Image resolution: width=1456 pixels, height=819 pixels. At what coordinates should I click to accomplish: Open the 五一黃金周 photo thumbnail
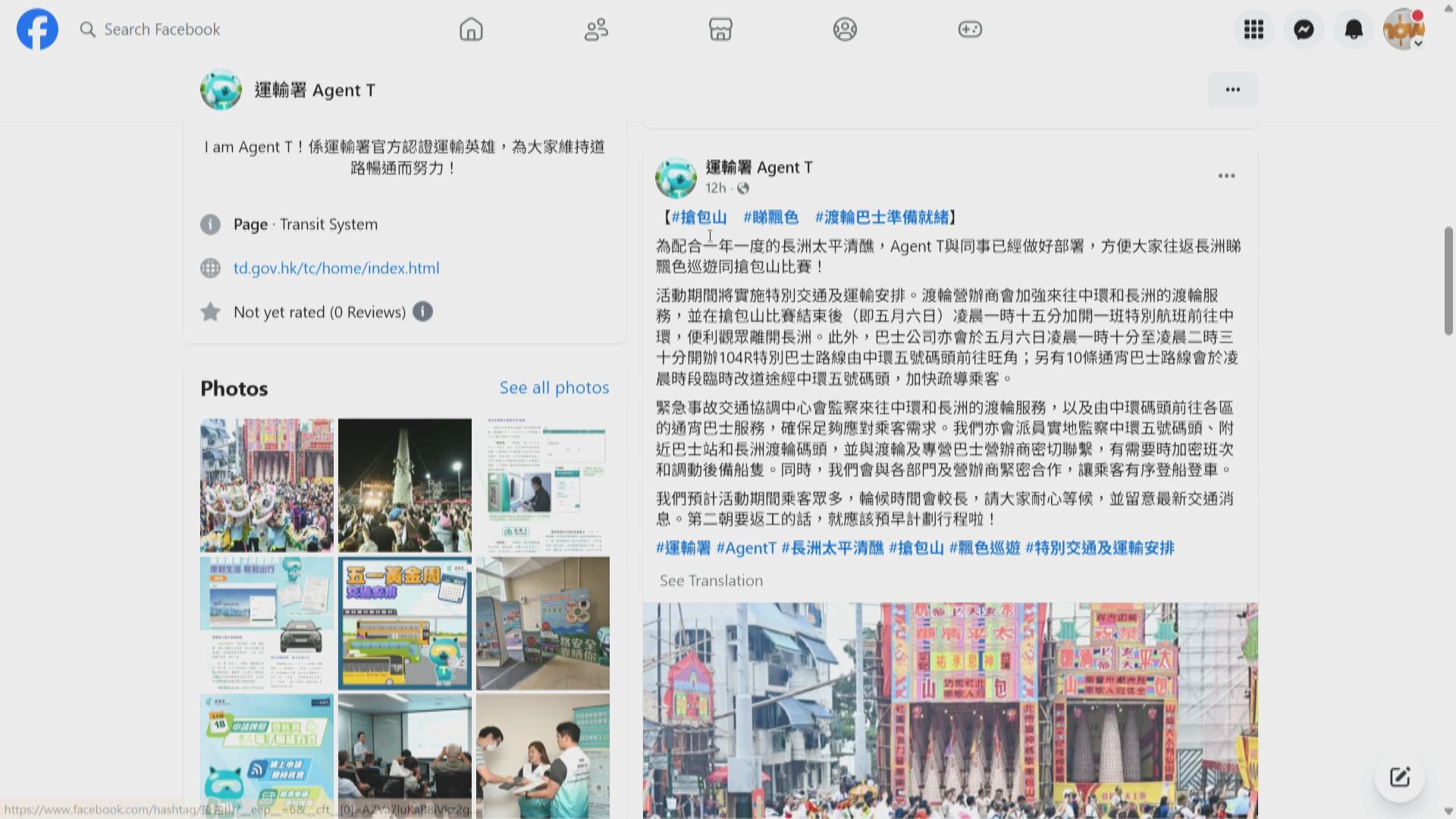click(404, 623)
